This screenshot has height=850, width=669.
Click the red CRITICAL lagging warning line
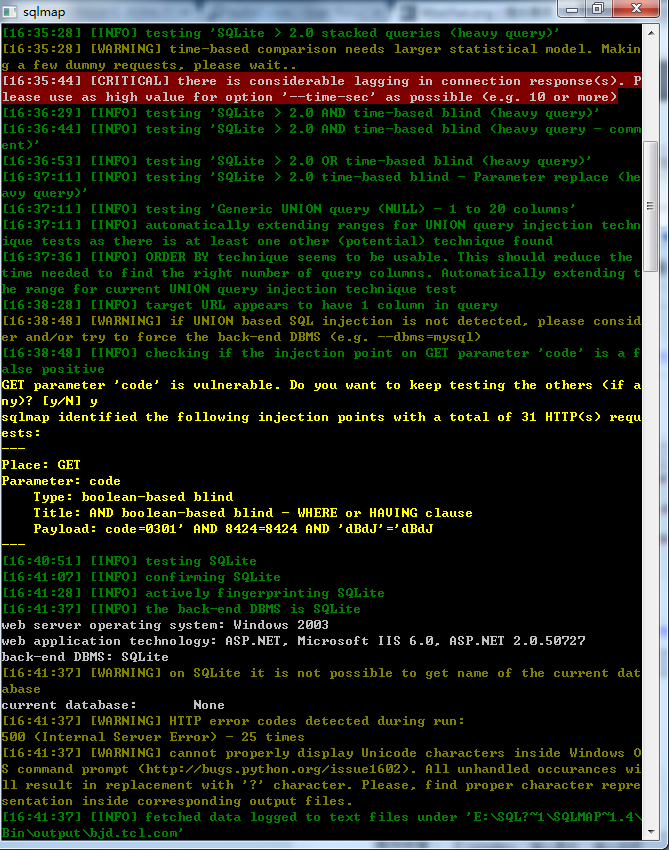[x=321, y=89]
